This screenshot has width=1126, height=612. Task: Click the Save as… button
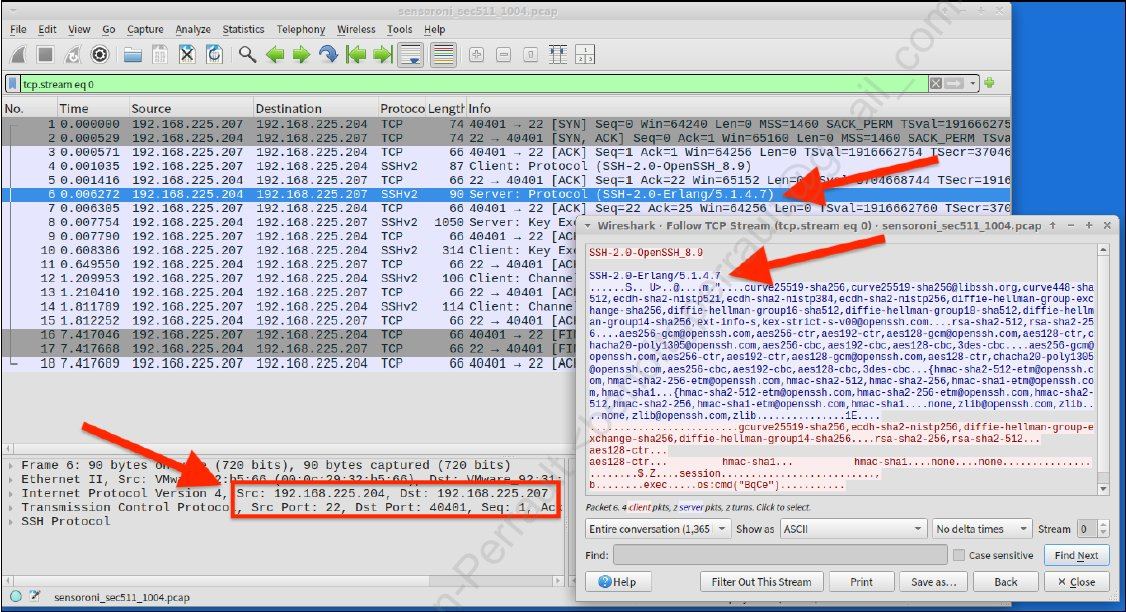934,582
